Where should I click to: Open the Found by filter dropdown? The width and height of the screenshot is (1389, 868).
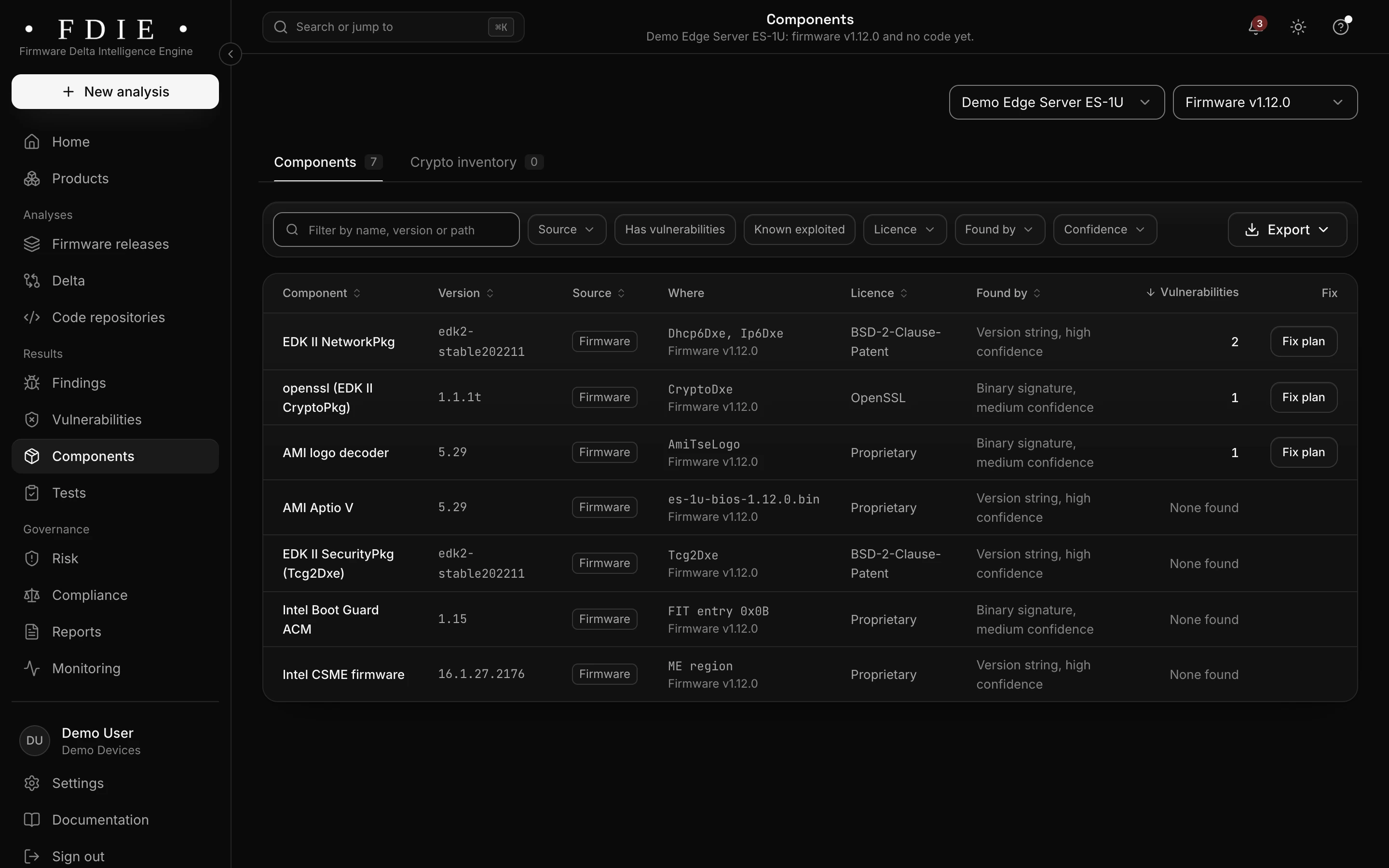[999, 230]
